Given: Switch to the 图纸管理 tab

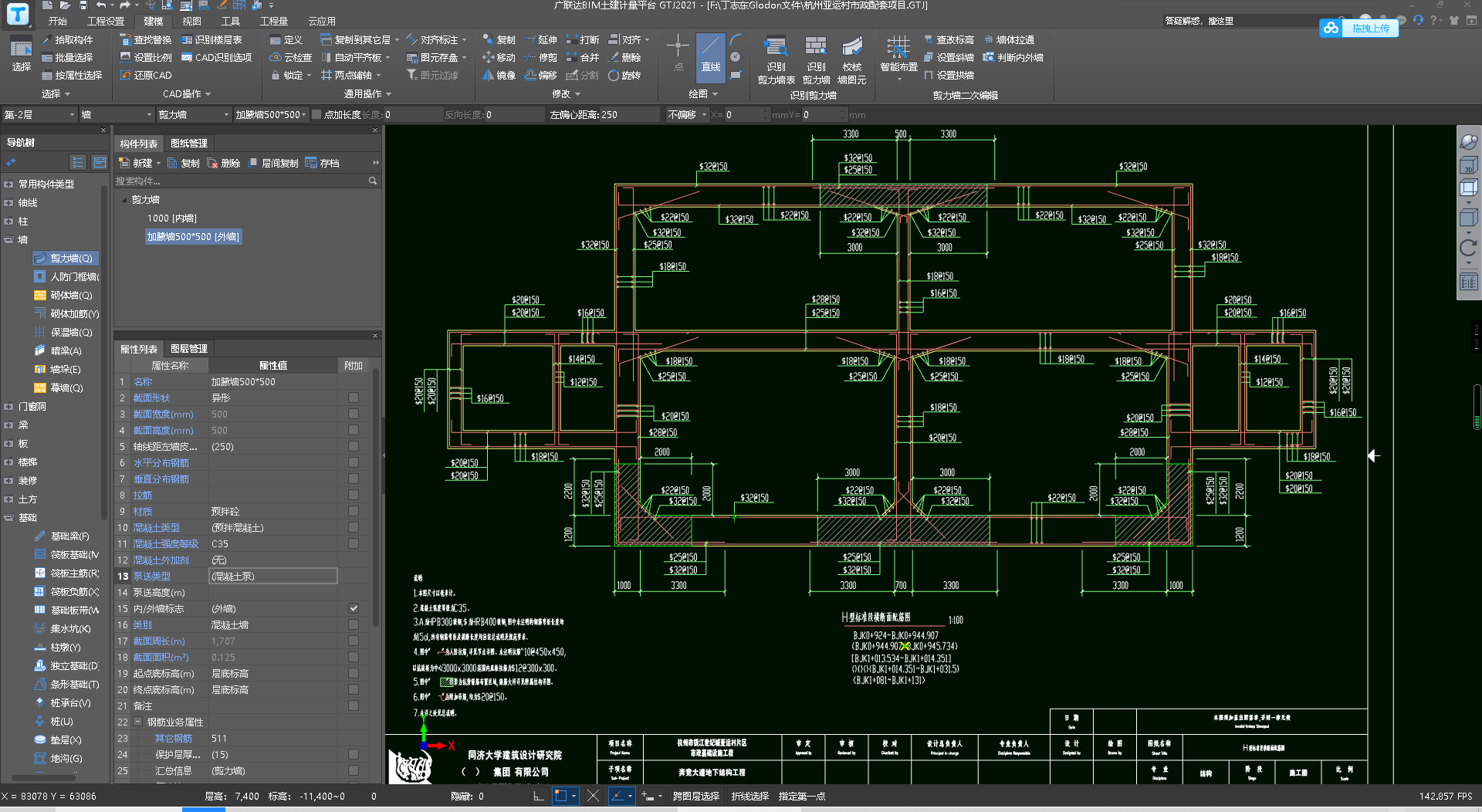Looking at the screenshot, I should coord(189,144).
